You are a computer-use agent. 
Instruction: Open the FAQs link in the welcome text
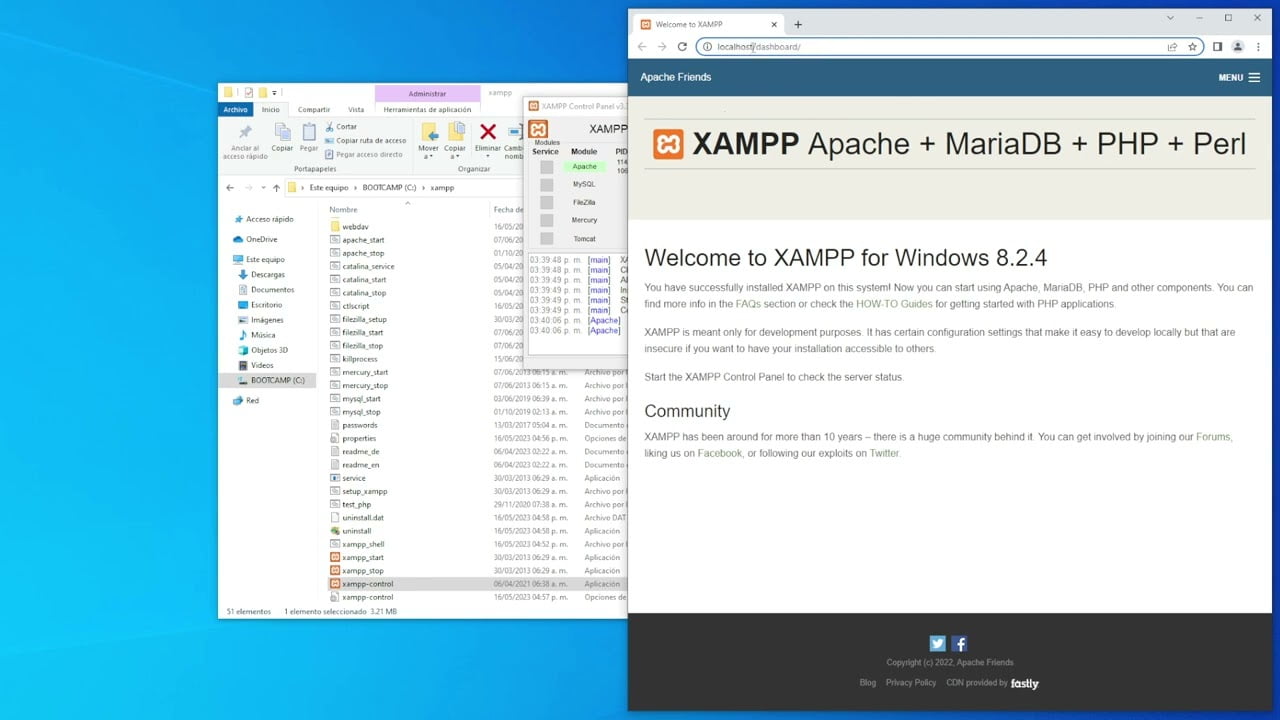748,303
